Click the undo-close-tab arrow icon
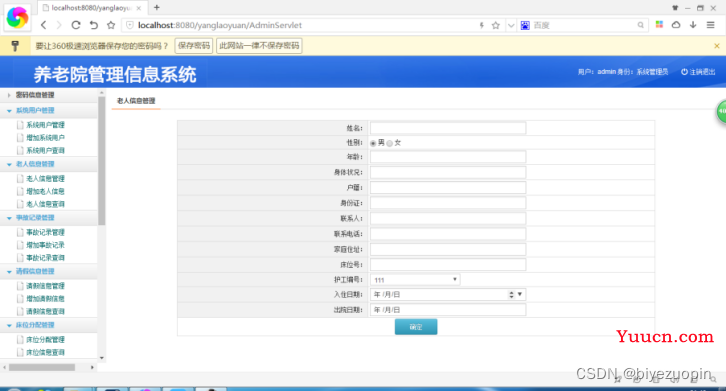 (94, 25)
